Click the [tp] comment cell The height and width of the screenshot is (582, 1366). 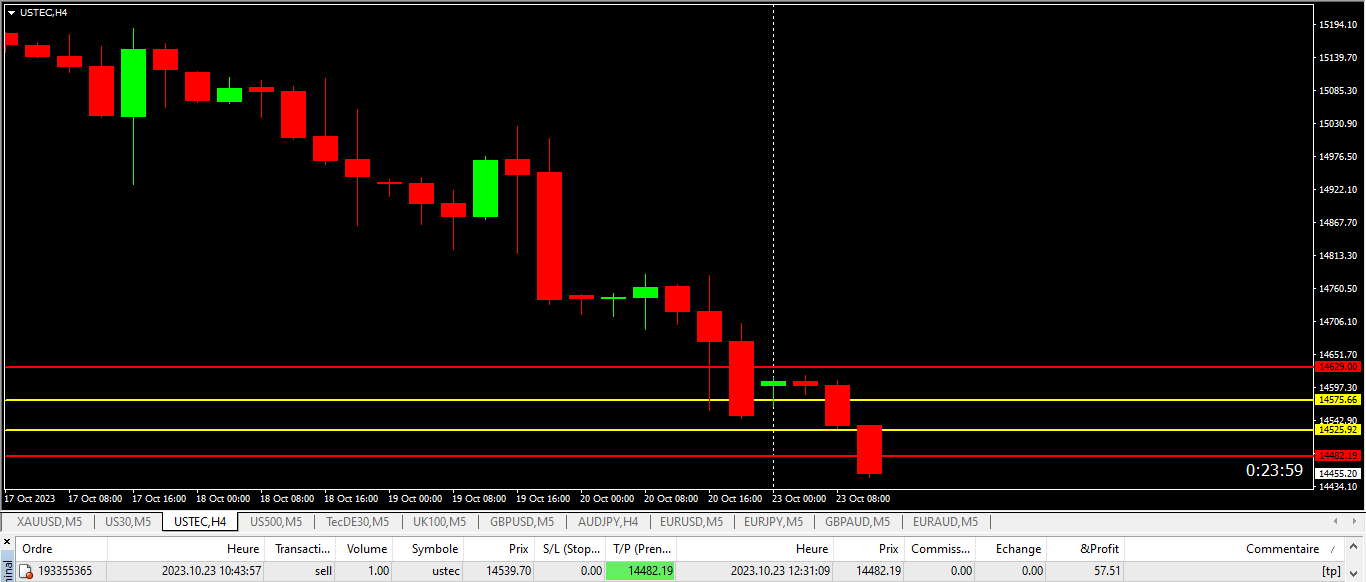click(x=1330, y=571)
